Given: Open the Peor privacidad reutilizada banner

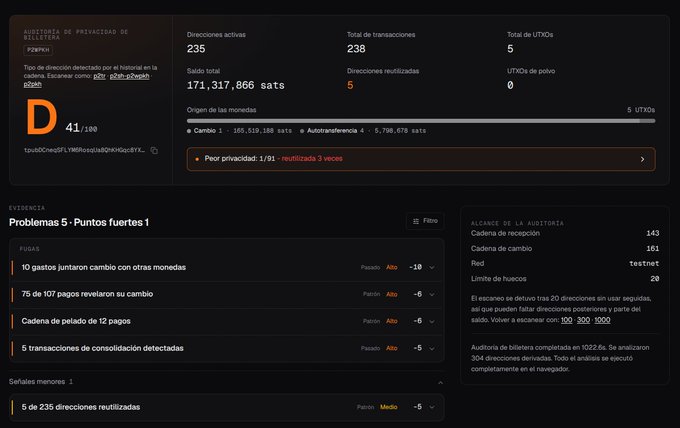Looking at the screenshot, I should tap(421, 159).
